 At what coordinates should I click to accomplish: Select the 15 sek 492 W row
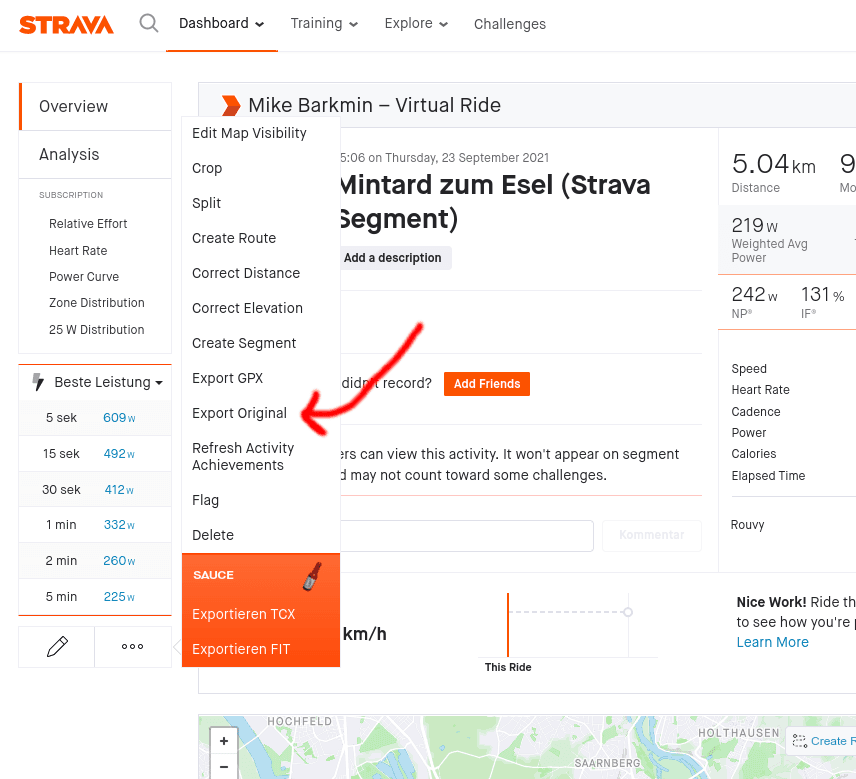(95, 454)
